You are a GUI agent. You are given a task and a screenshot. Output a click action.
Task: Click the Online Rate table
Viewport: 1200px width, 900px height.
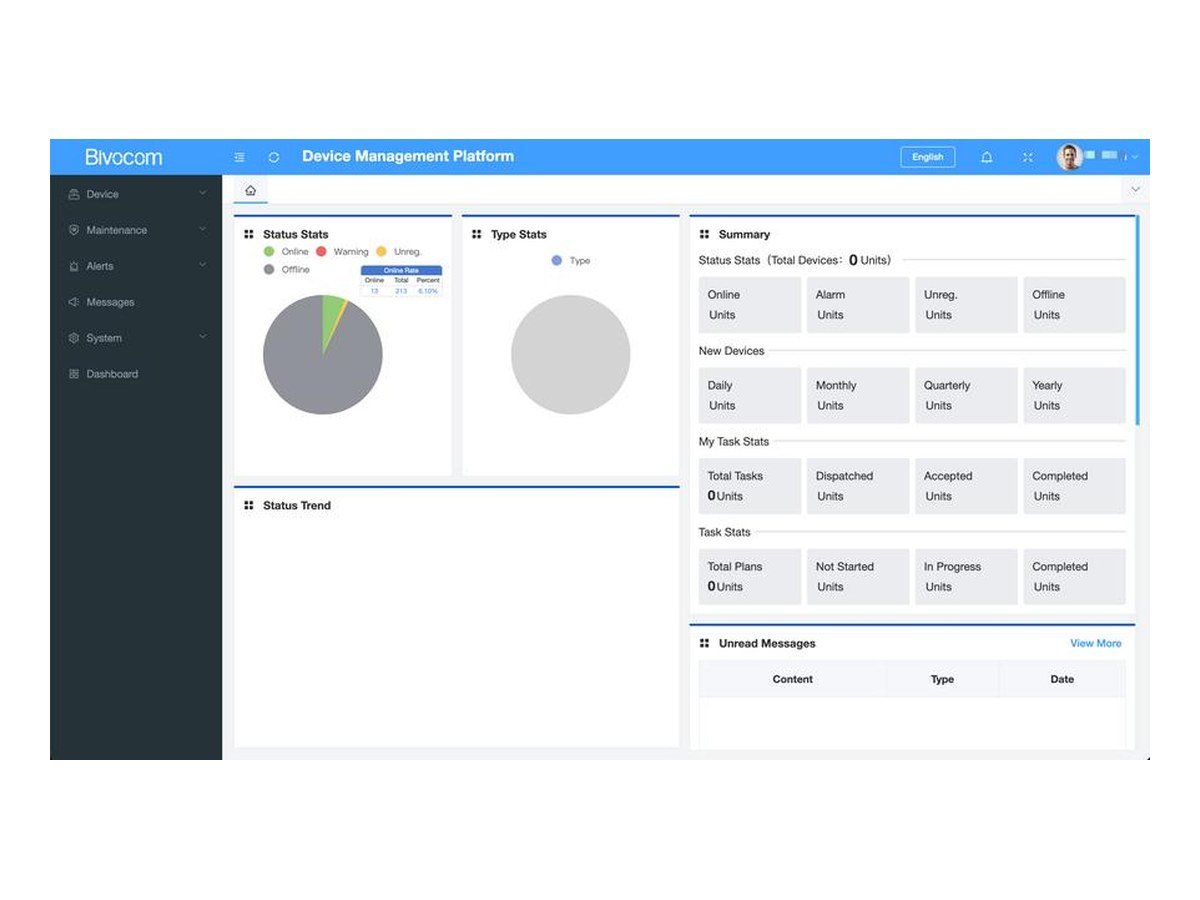click(x=401, y=280)
